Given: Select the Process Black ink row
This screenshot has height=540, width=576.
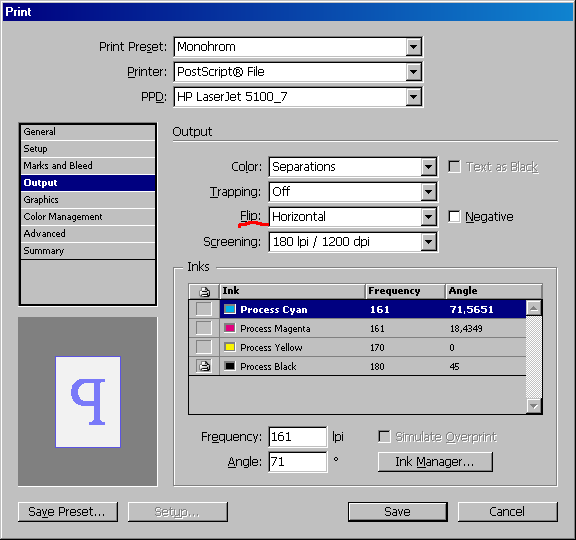Looking at the screenshot, I should tap(357, 366).
